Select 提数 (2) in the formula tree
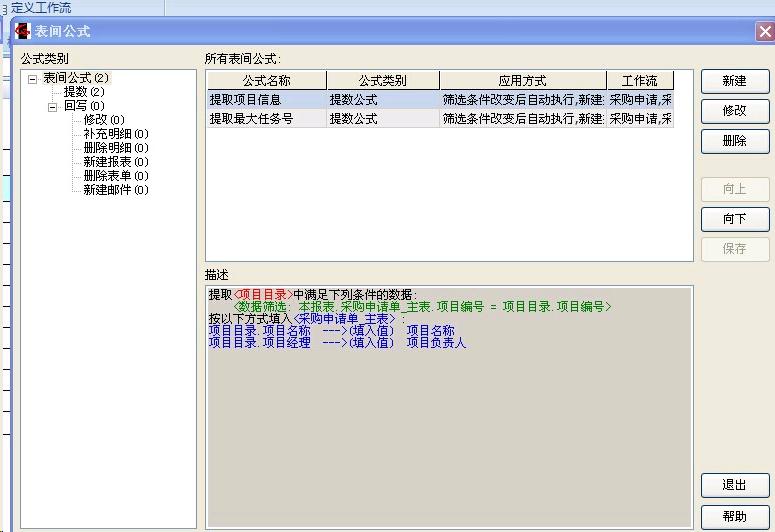 [x=84, y=92]
